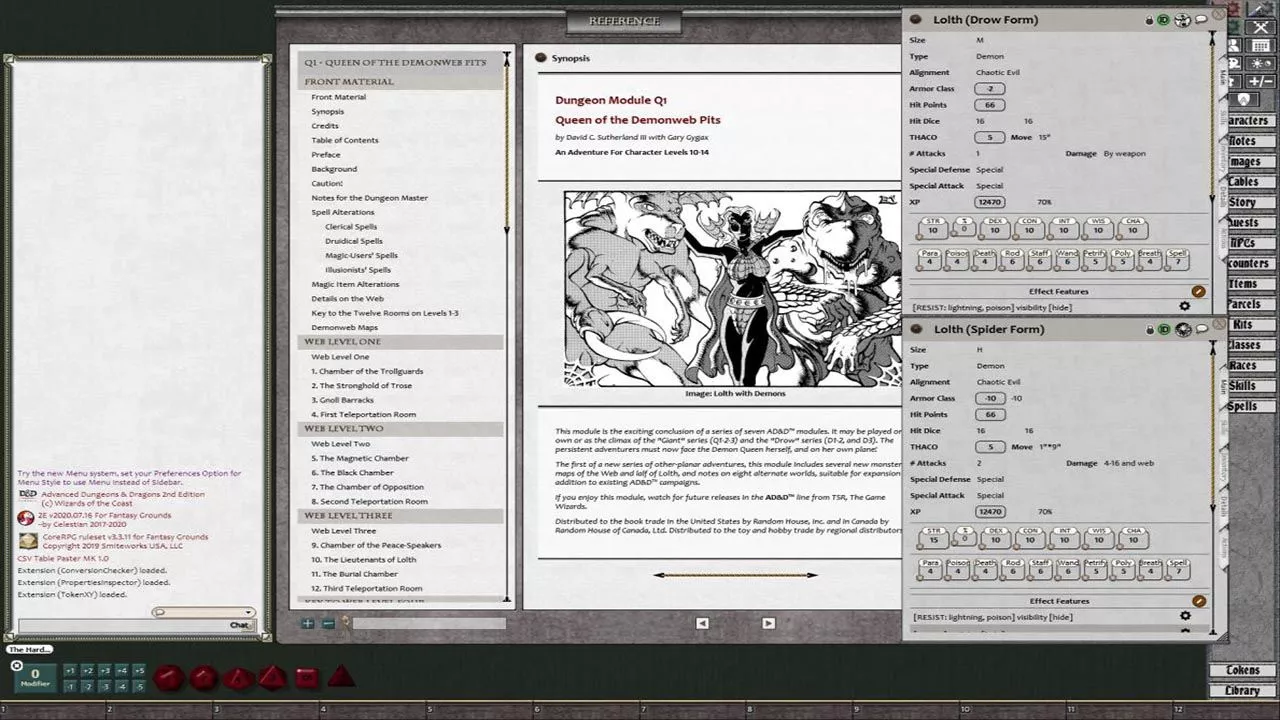Open the Library sidebar button

[x=1243, y=690]
